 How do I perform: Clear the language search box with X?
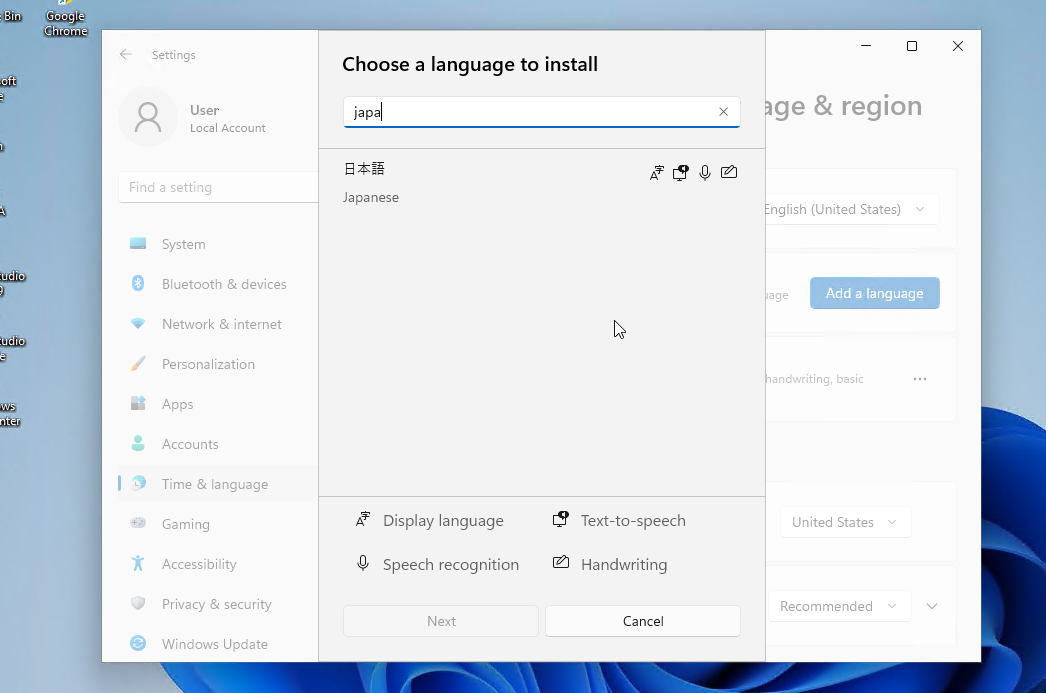point(723,112)
